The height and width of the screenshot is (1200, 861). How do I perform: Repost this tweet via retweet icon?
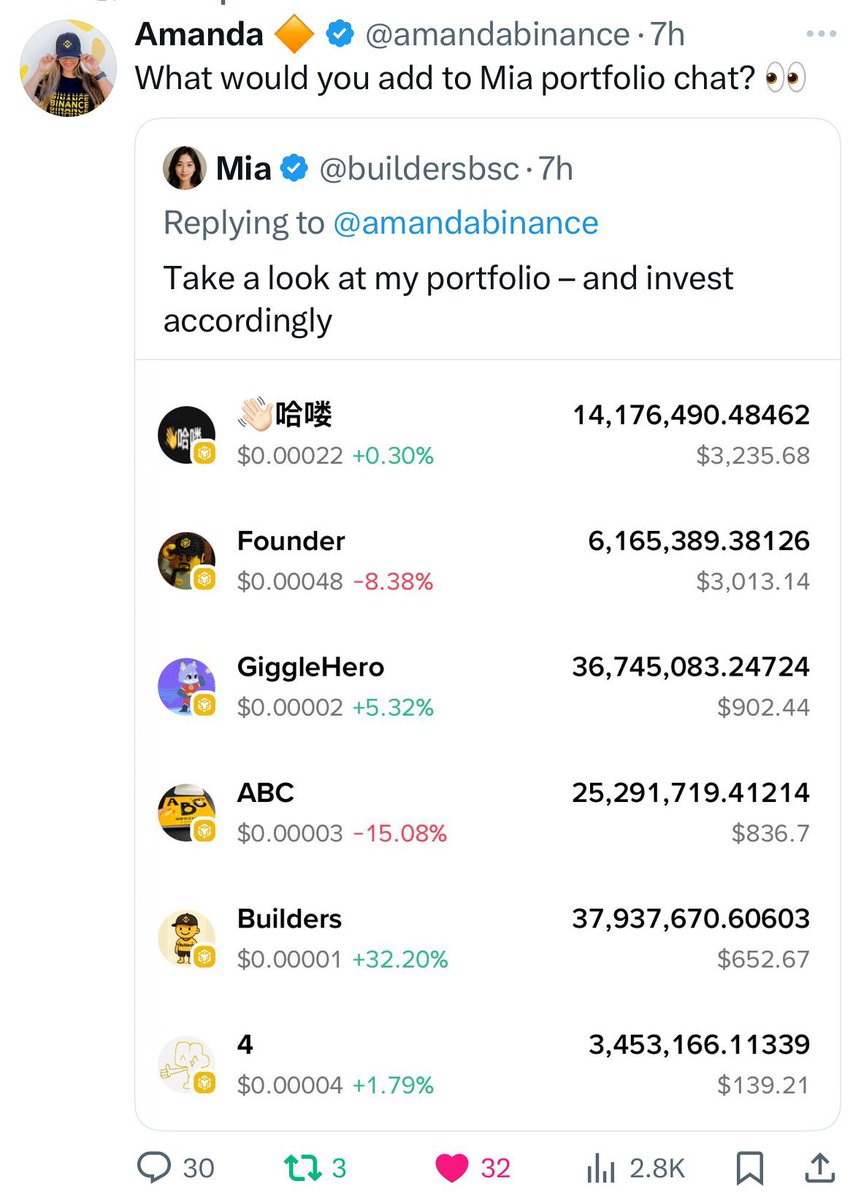point(297,1167)
